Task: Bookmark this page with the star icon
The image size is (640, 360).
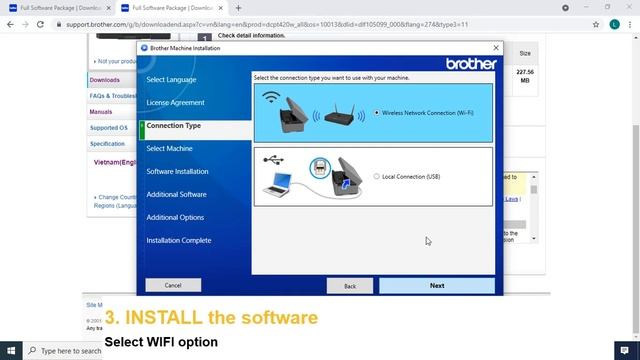Action: click(596, 24)
